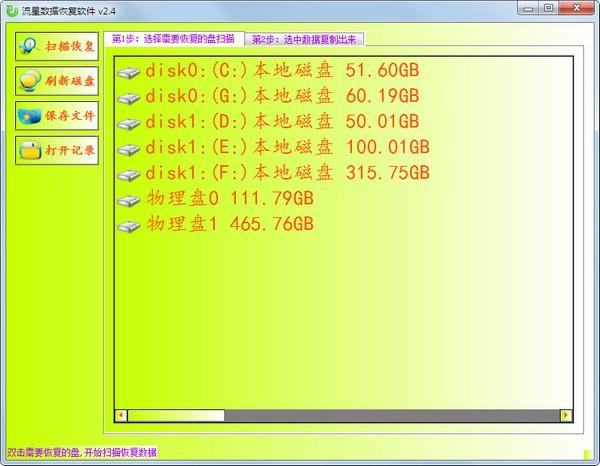This screenshot has width=600, height=466.
Task: Click the drive icon for disk0 (C:)
Action: [129, 72]
